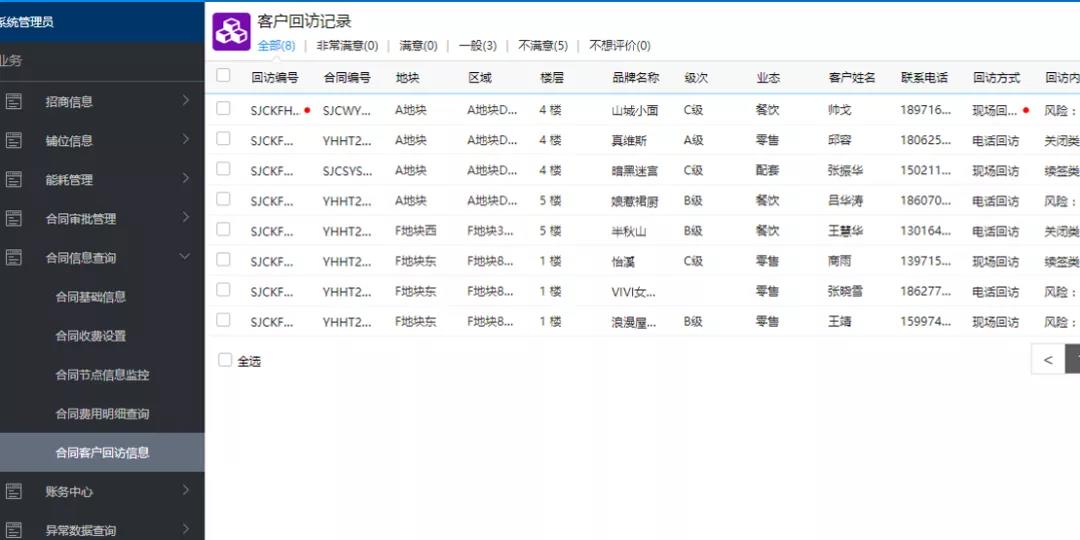
Task: Select the header checkbox in table
Action: point(223,75)
